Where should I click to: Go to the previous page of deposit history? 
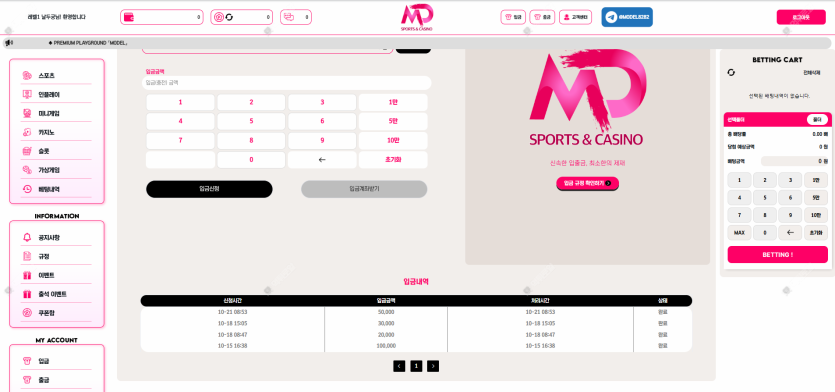399,366
